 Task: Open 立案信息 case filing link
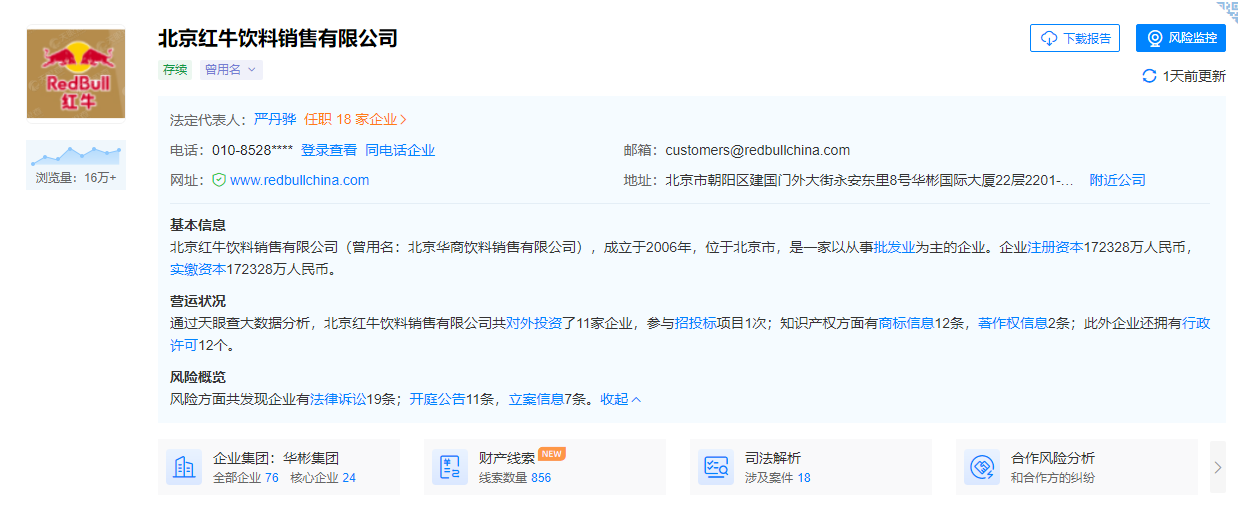point(537,399)
